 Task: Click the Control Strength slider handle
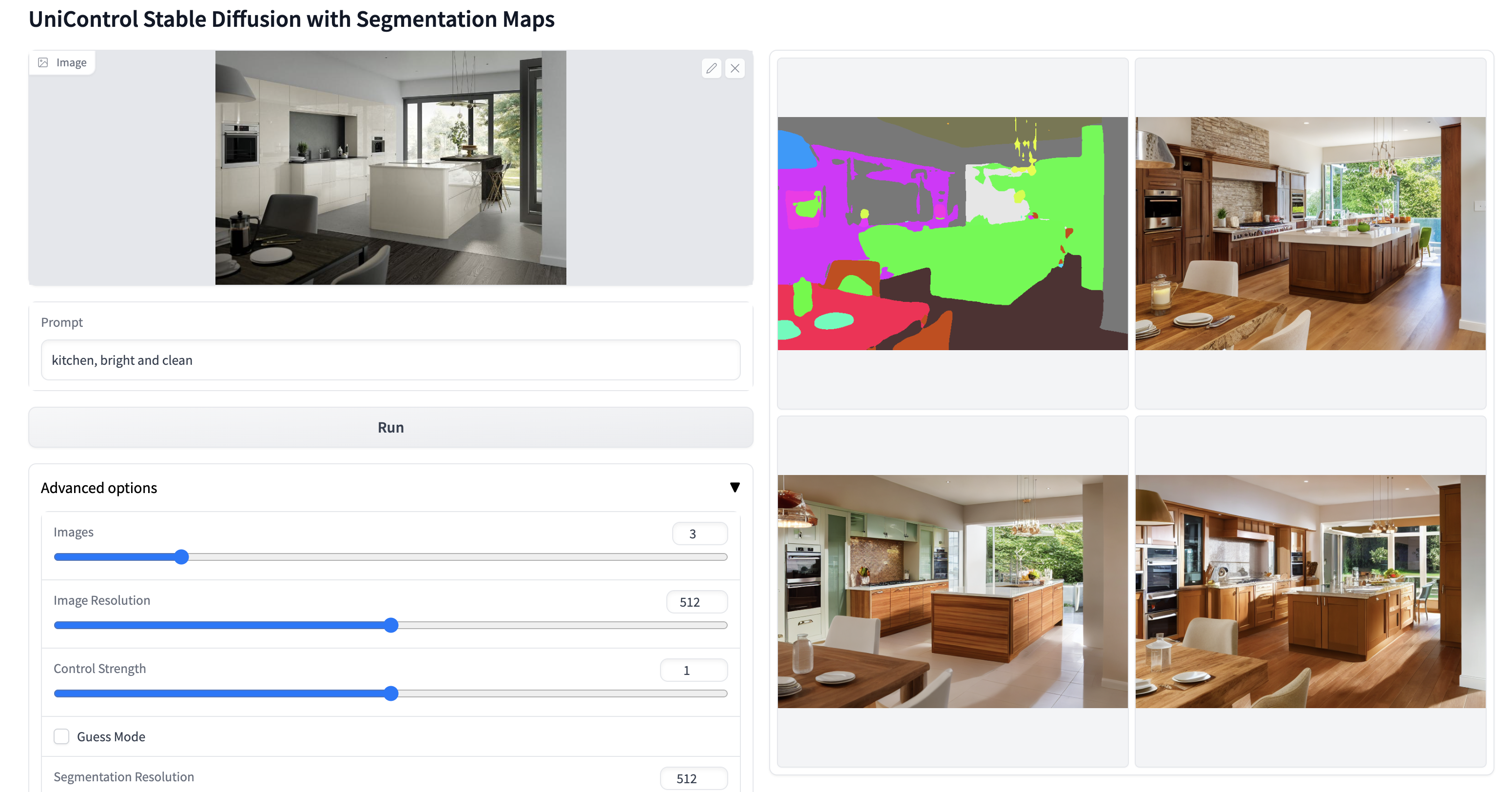click(x=391, y=693)
